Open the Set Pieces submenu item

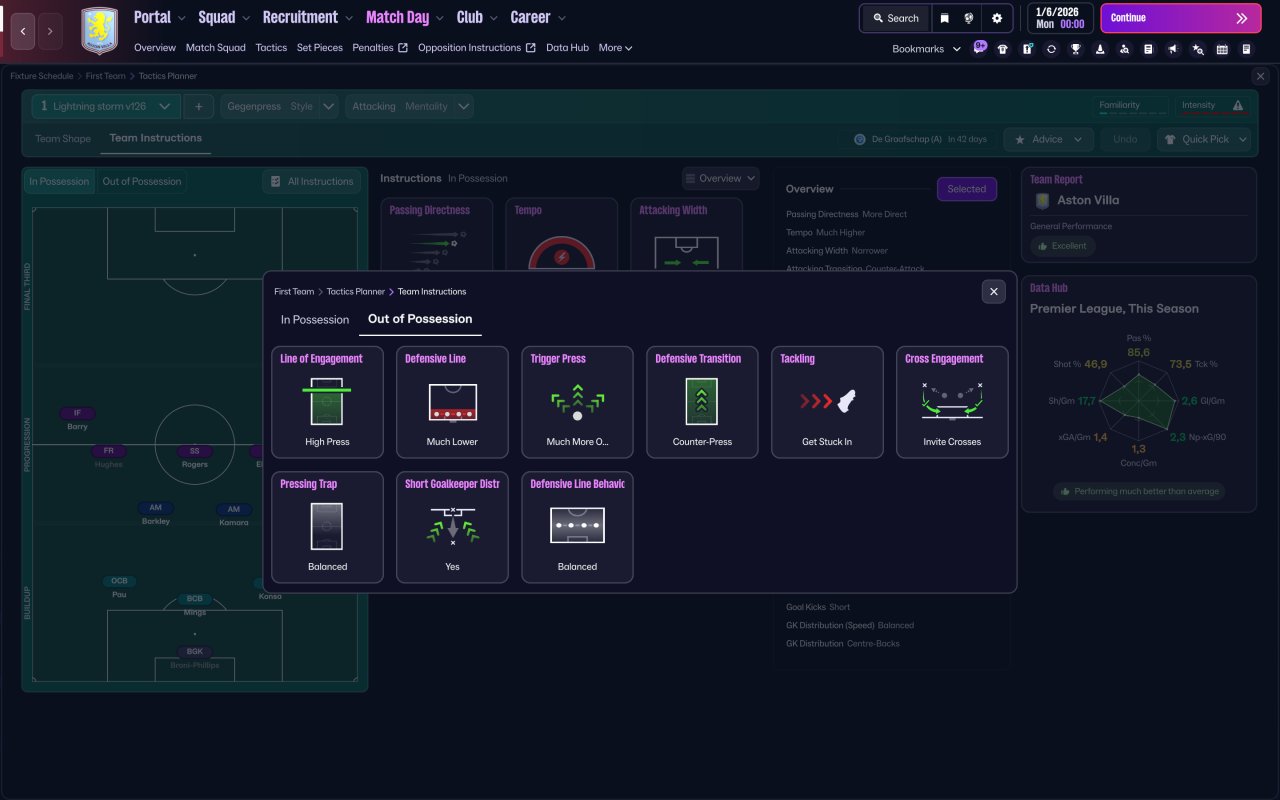coord(320,47)
